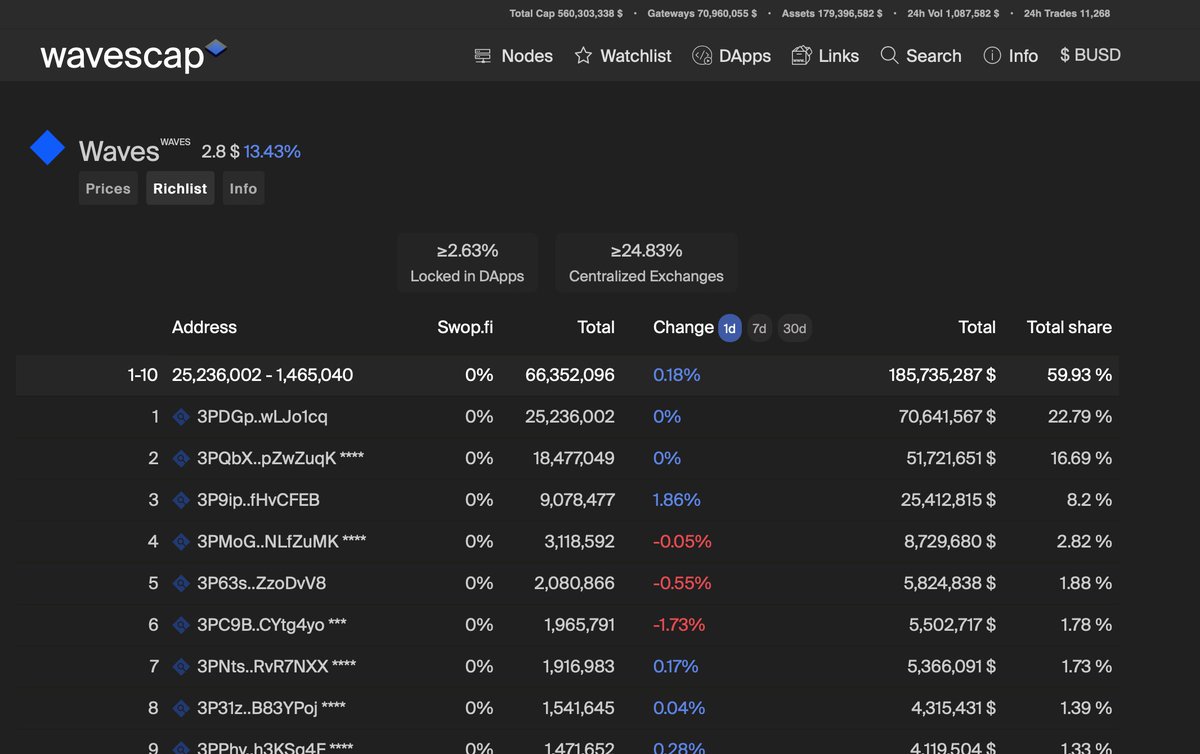Click the Address column header

coord(204,327)
